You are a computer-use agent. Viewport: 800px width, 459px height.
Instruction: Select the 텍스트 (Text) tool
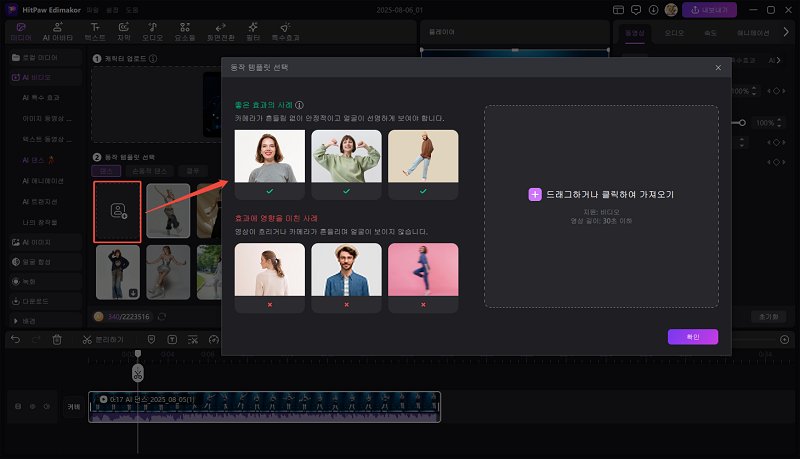pyautogui.click(x=95, y=32)
